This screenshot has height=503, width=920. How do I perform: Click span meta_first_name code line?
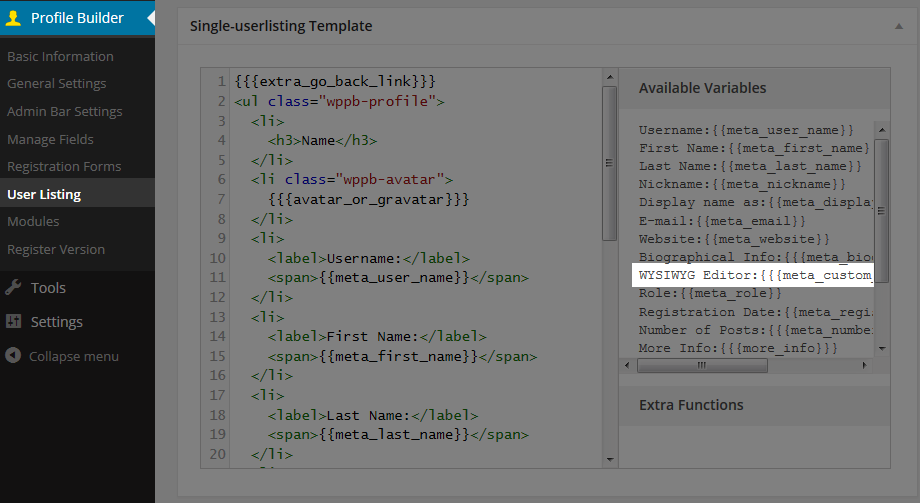pyautogui.click(x=402, y=356)
